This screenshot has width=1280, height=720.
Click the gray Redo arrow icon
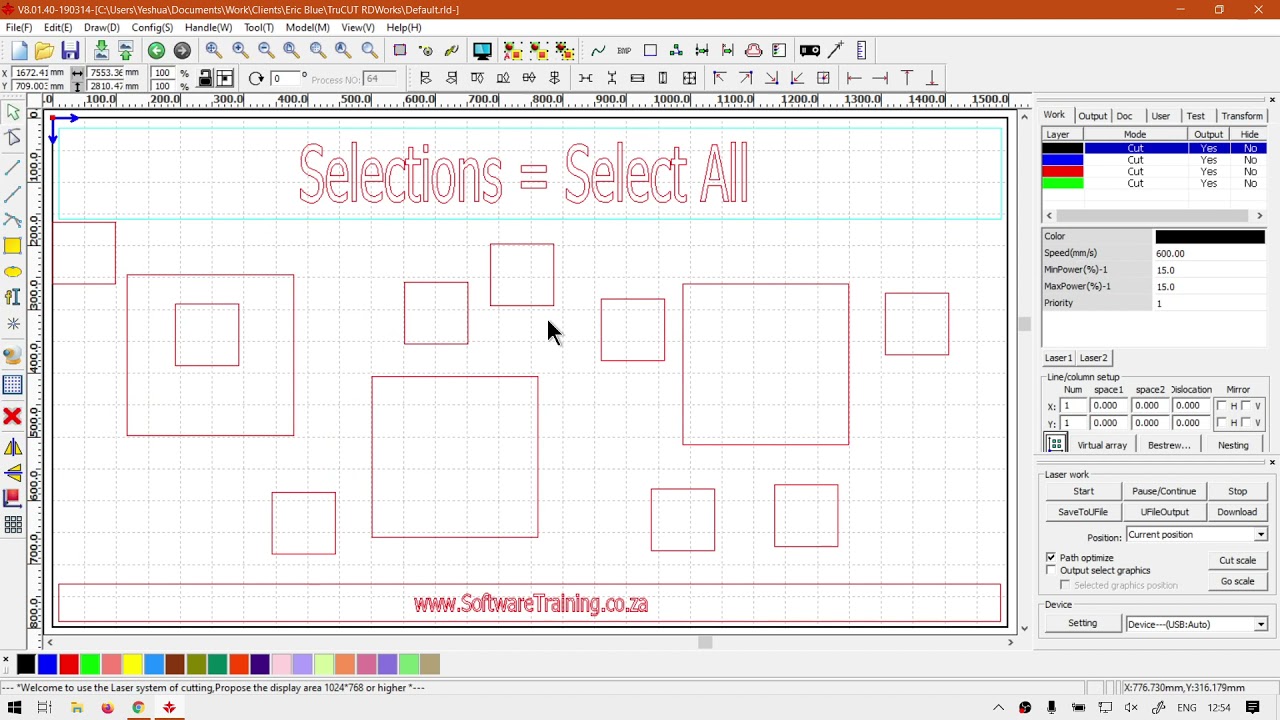click(182, 51)
